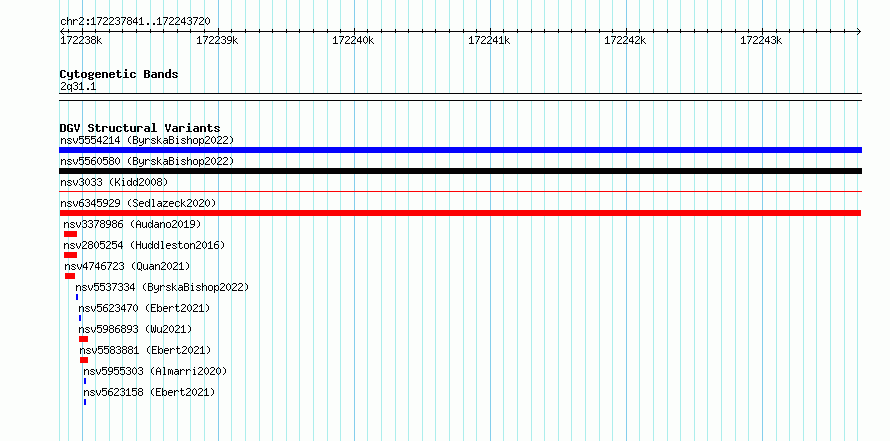Select the small blue nsv5623158 glyph
Image resolution: width=890 pixels, height=441 pixels.
85,402
